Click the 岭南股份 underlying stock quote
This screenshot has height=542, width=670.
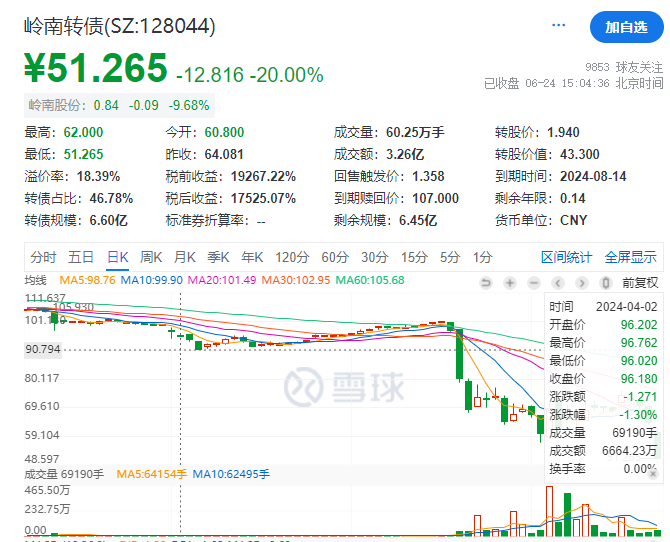click(119, 106)
